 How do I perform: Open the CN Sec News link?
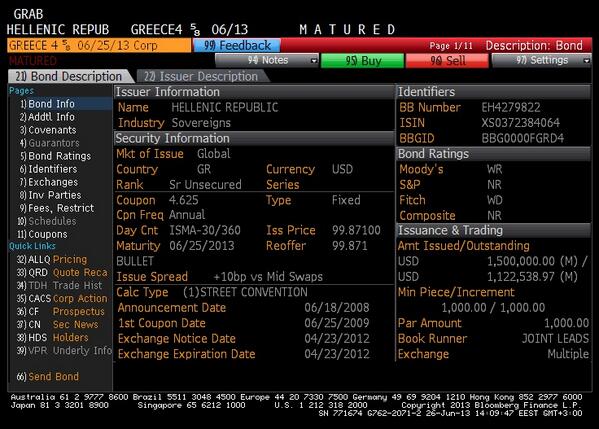click(57, 324)
